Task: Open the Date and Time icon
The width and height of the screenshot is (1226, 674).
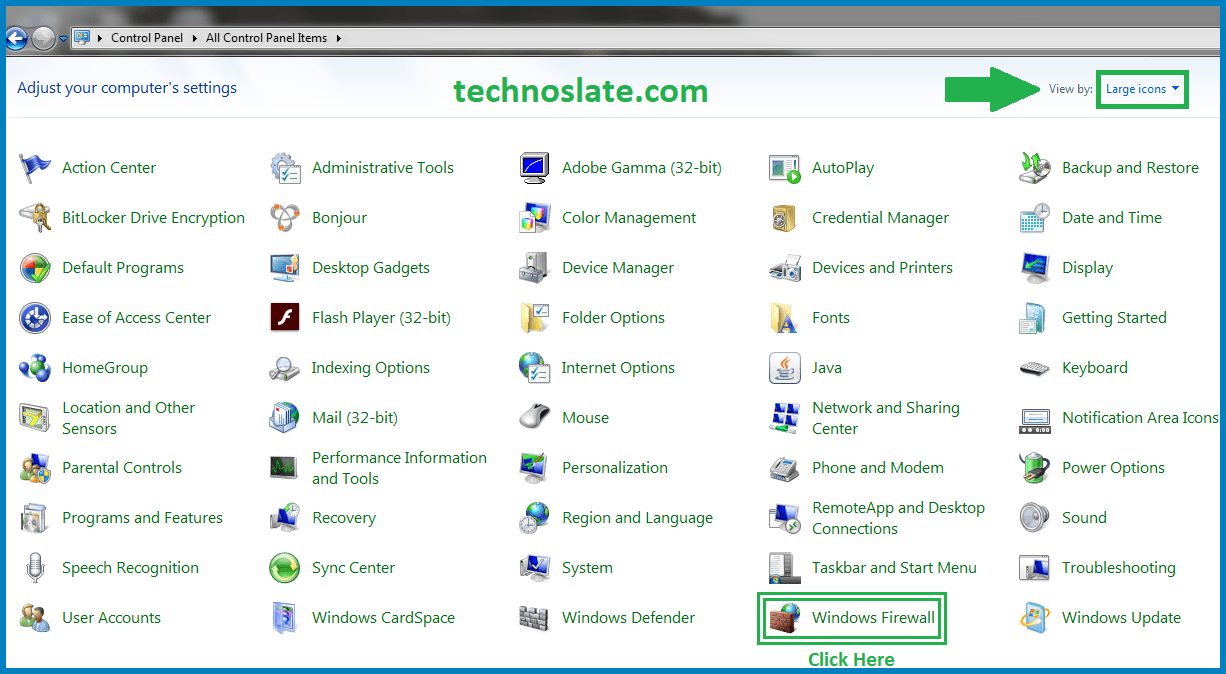Action: tap(1035, 218)
